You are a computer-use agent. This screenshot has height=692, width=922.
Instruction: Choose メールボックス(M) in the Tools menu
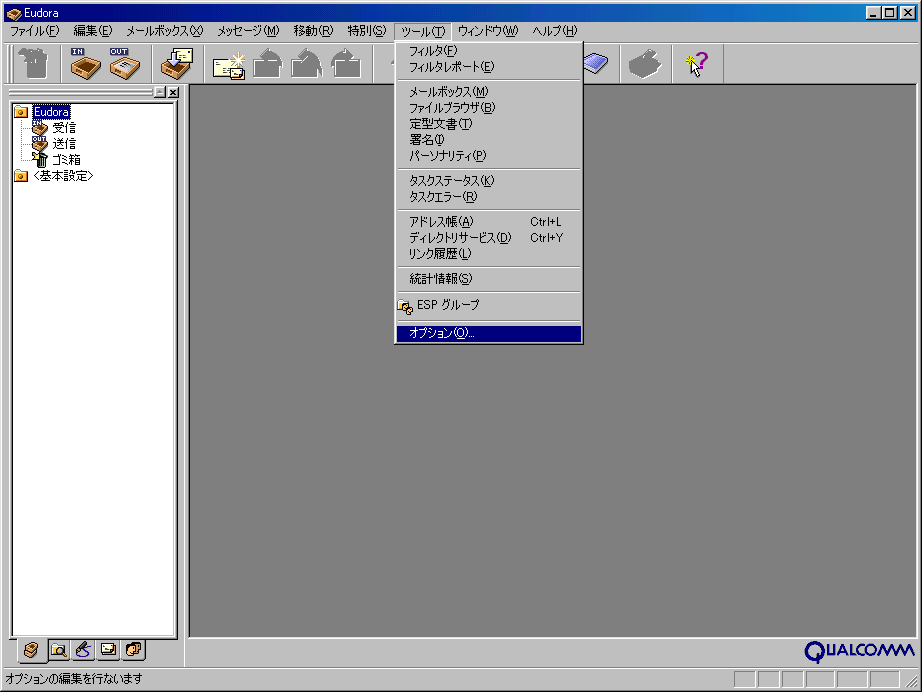click(489, 92)
